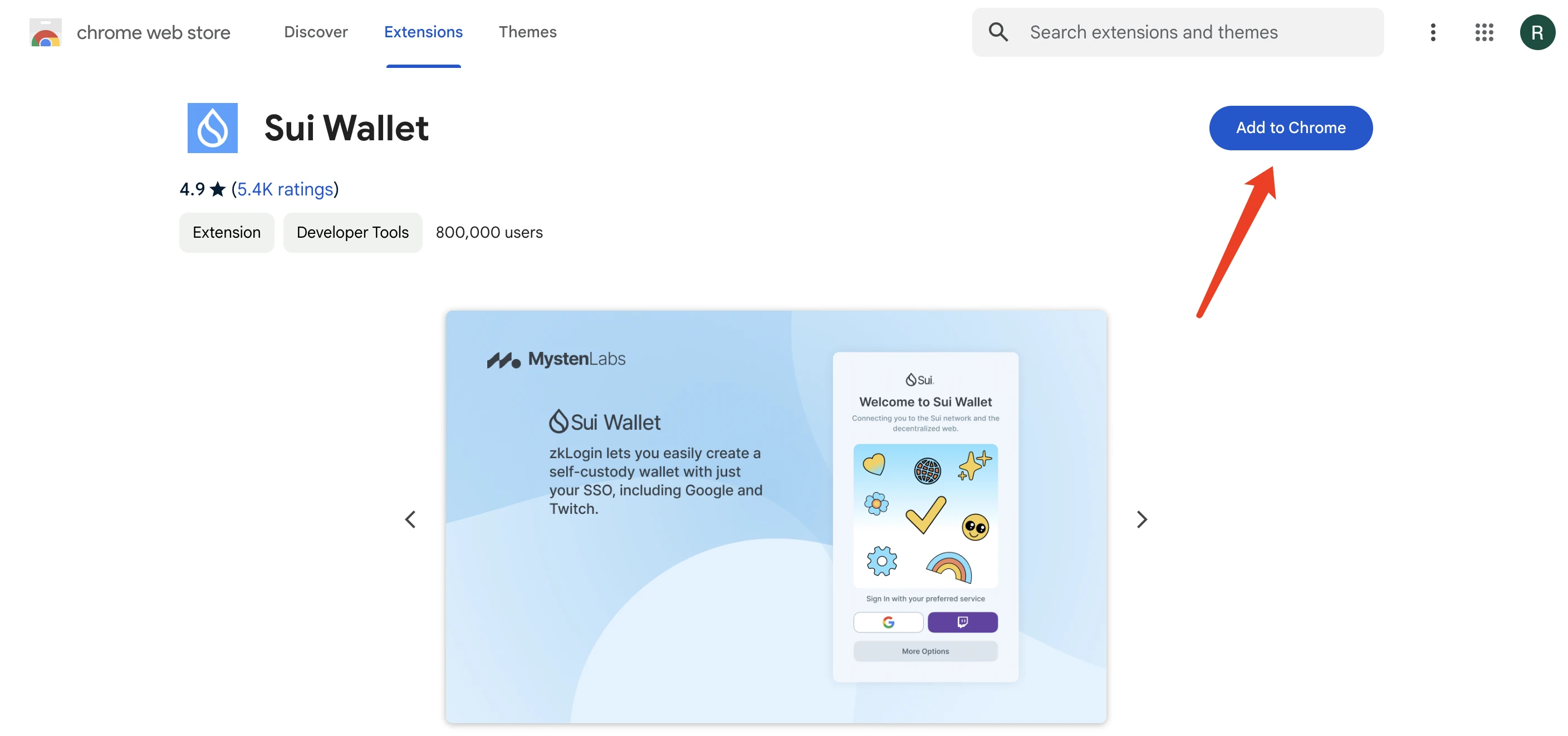1568x736 pixels.
Task: Click the Add to Chrome button
Action: (x=1291, y=128)
